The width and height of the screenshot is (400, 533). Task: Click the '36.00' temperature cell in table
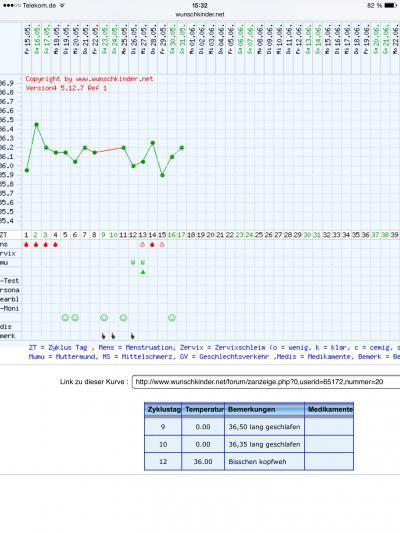[203, 462]
